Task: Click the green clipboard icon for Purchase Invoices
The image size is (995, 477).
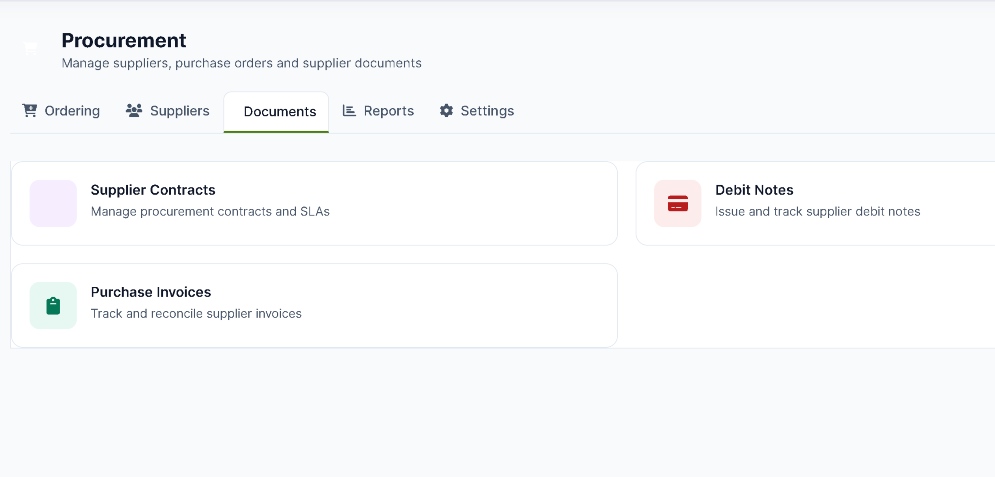Action: pos(53,306)
